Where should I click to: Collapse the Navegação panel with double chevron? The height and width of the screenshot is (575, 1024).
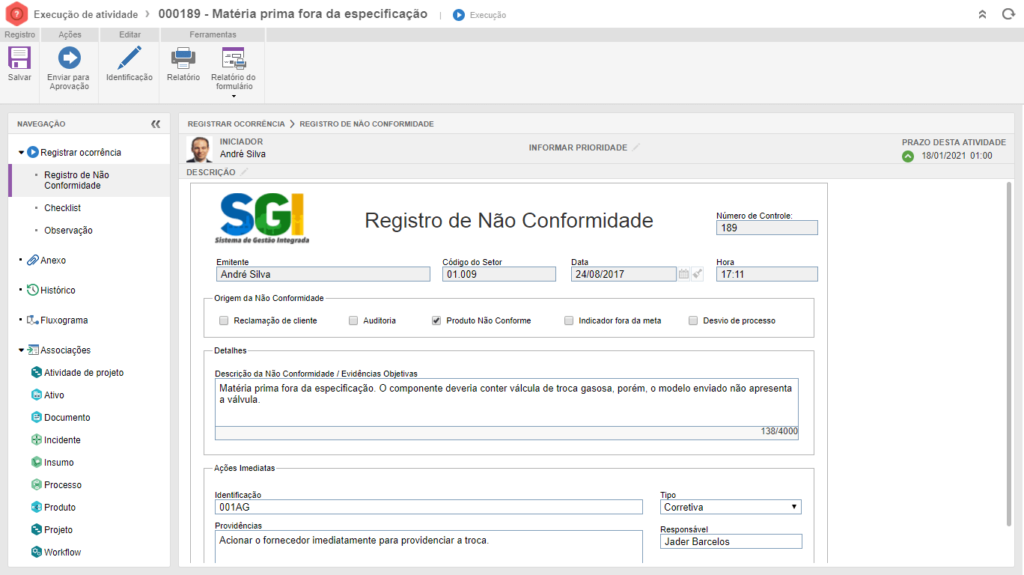pos(155,124)
